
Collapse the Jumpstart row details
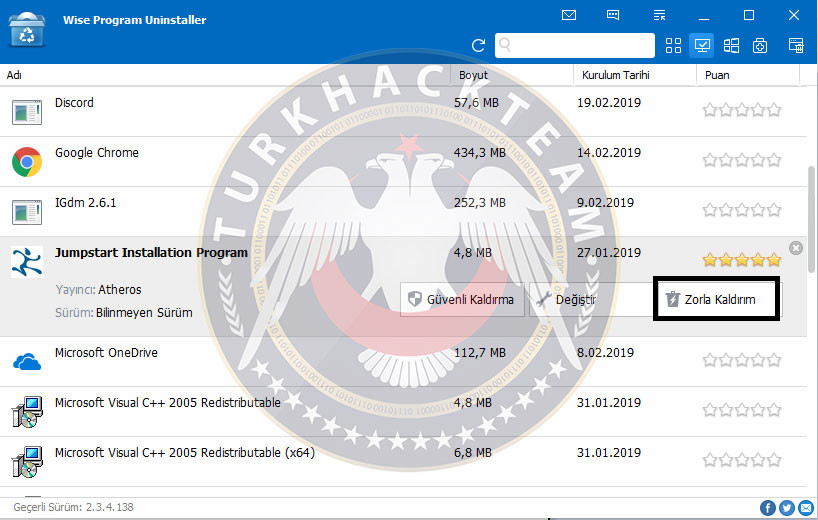[796, 248]
